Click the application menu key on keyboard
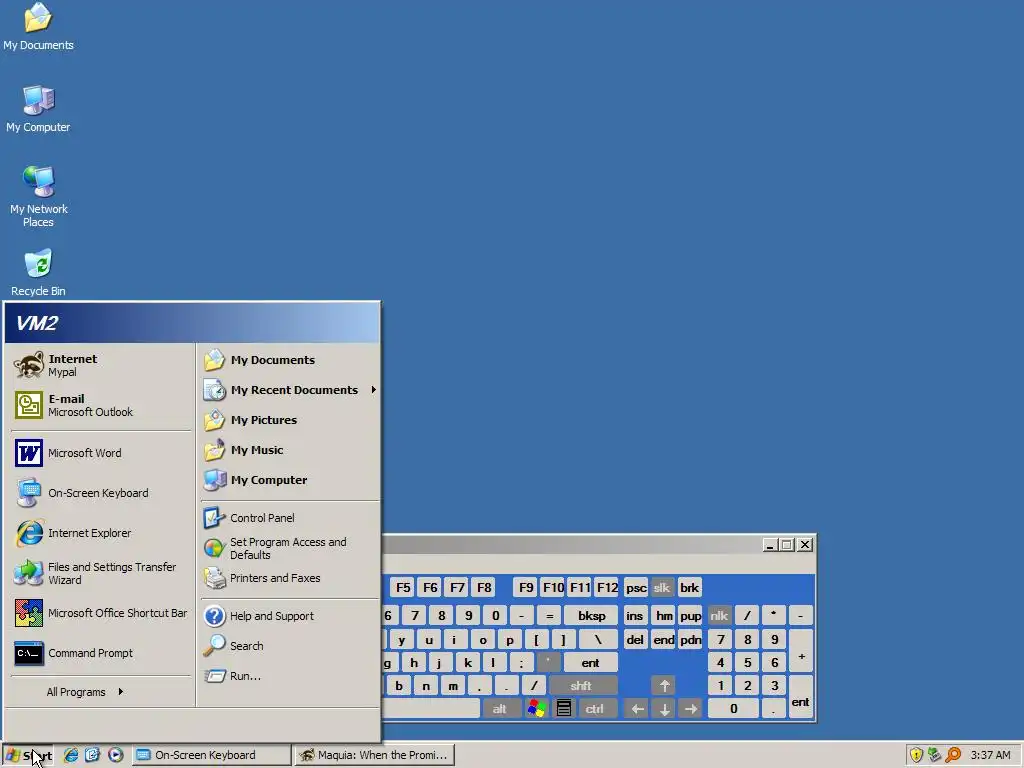The height and width of the screenshot is (768, 1024). coord(564,709)
